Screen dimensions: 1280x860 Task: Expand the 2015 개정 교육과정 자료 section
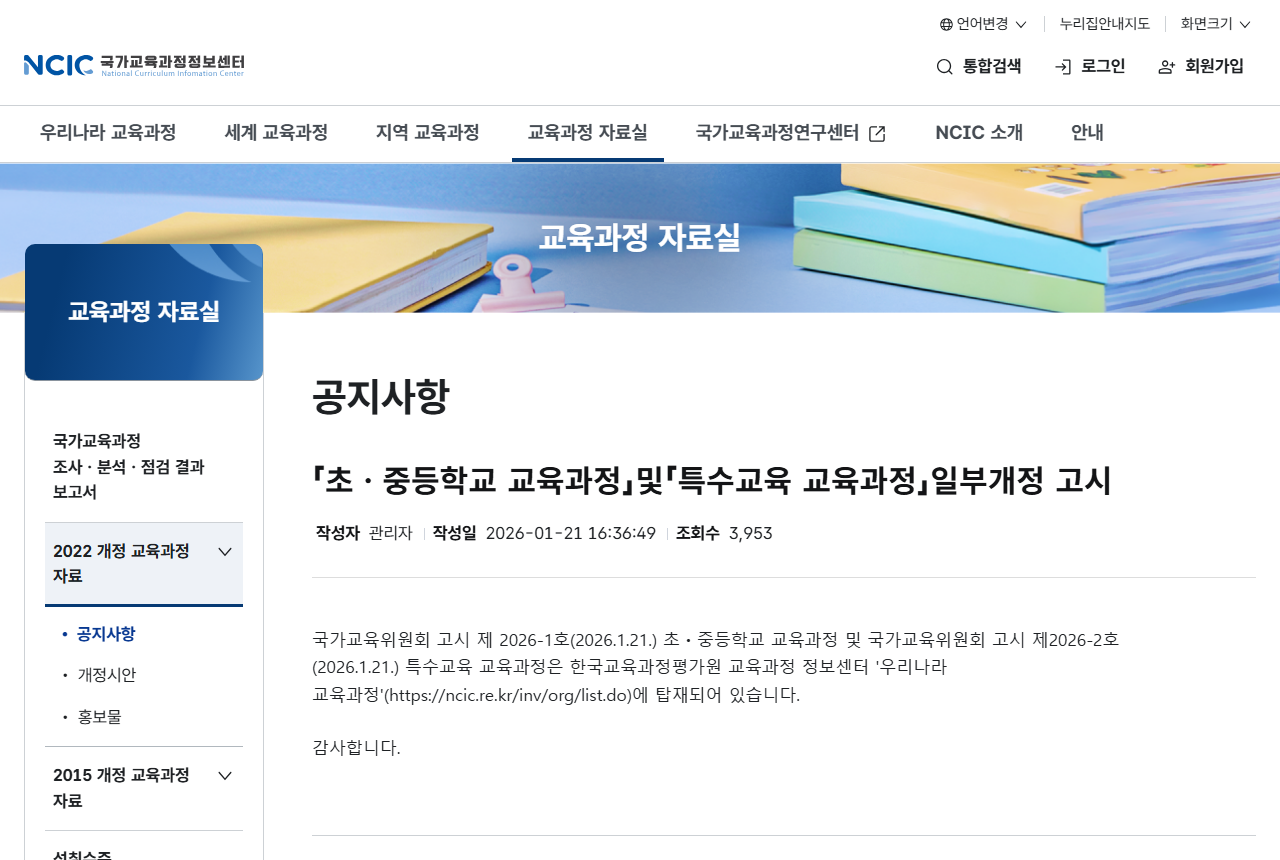[x=144, y=788]
